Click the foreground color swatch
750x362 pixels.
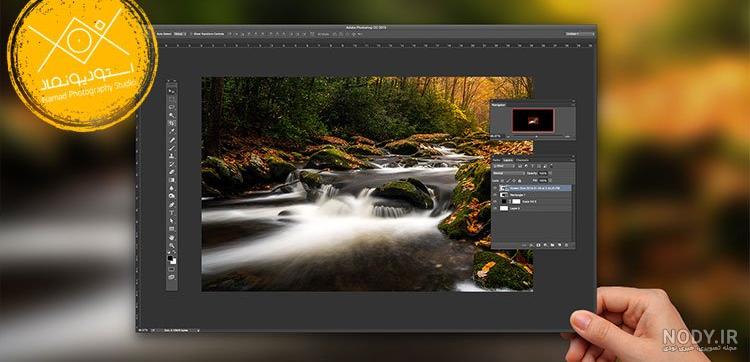click(x=170, y=257)
